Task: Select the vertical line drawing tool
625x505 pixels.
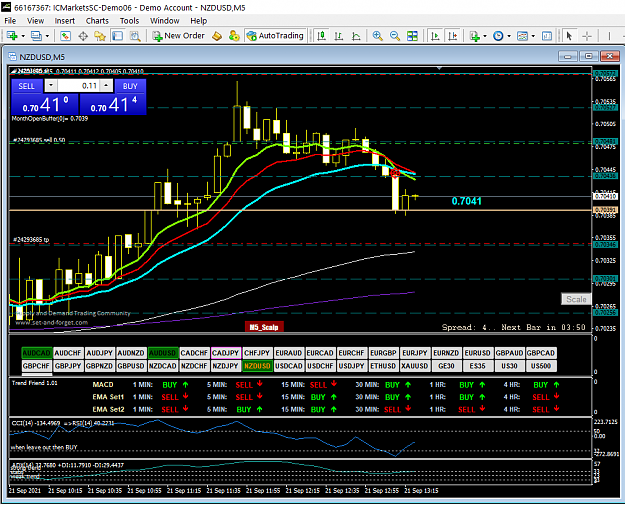Action: [x=609, y=36]
